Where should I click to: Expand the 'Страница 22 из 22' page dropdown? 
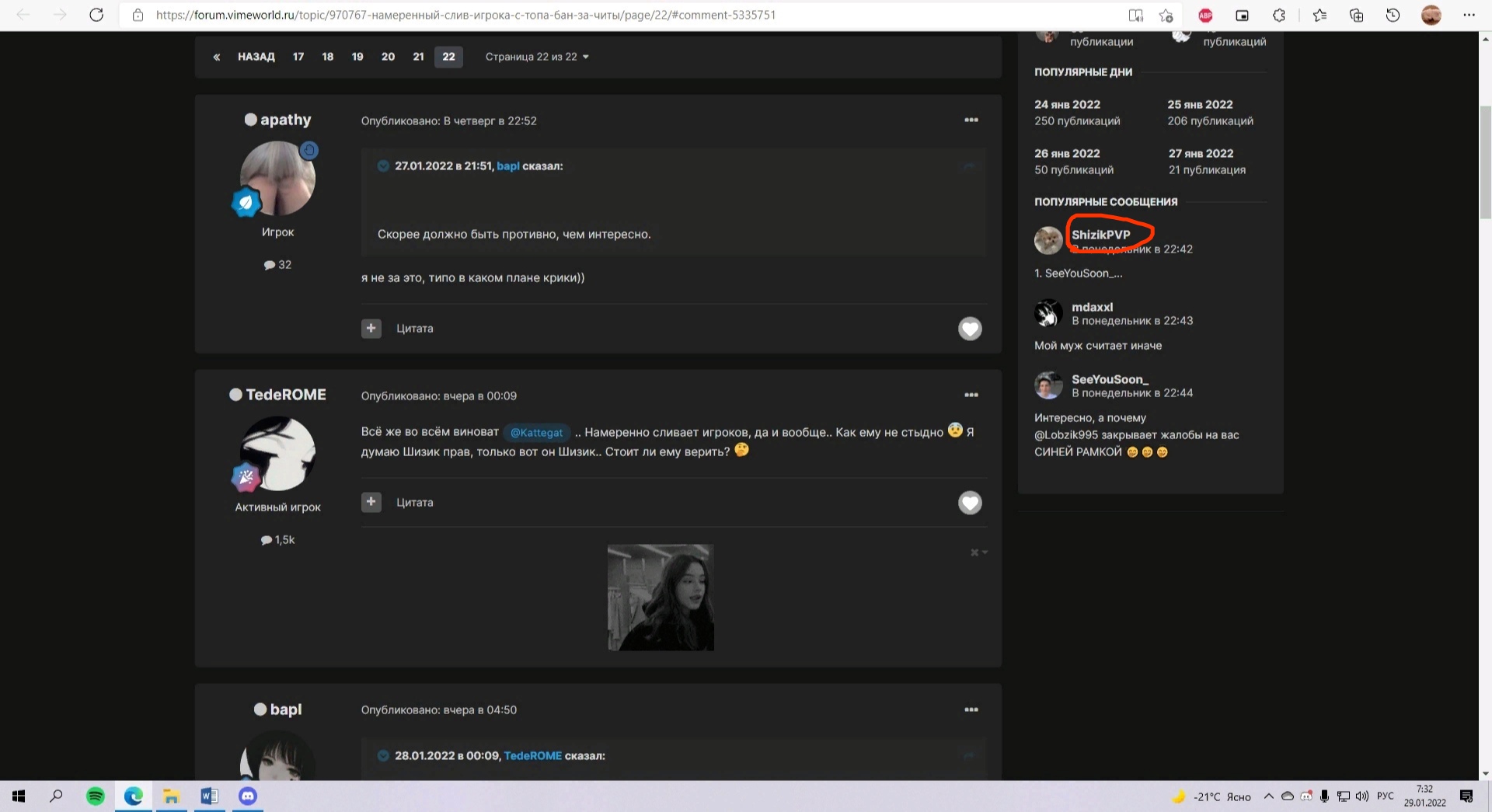(x=537, y=57)
